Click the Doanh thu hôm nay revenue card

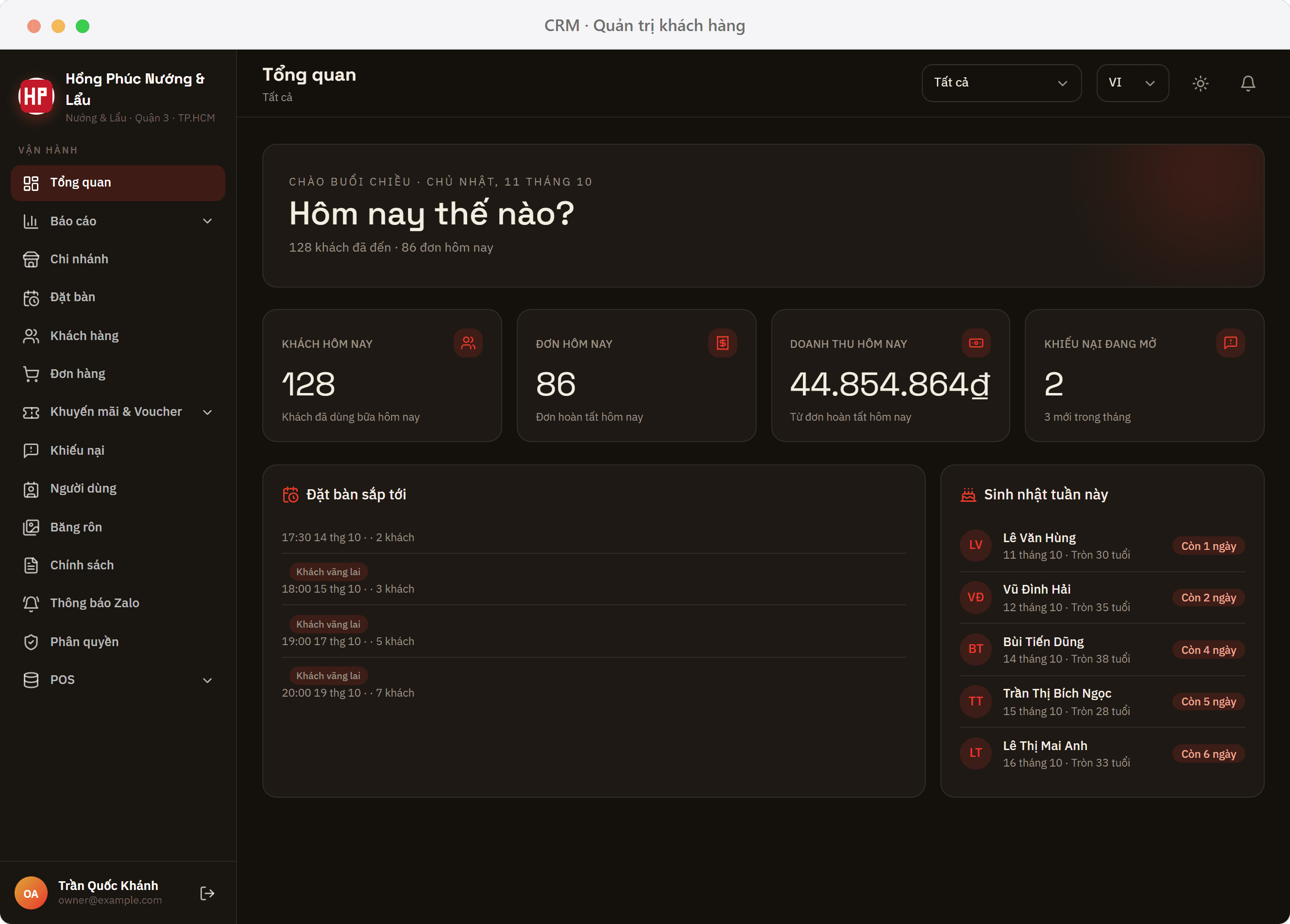(x=890, y=376)
